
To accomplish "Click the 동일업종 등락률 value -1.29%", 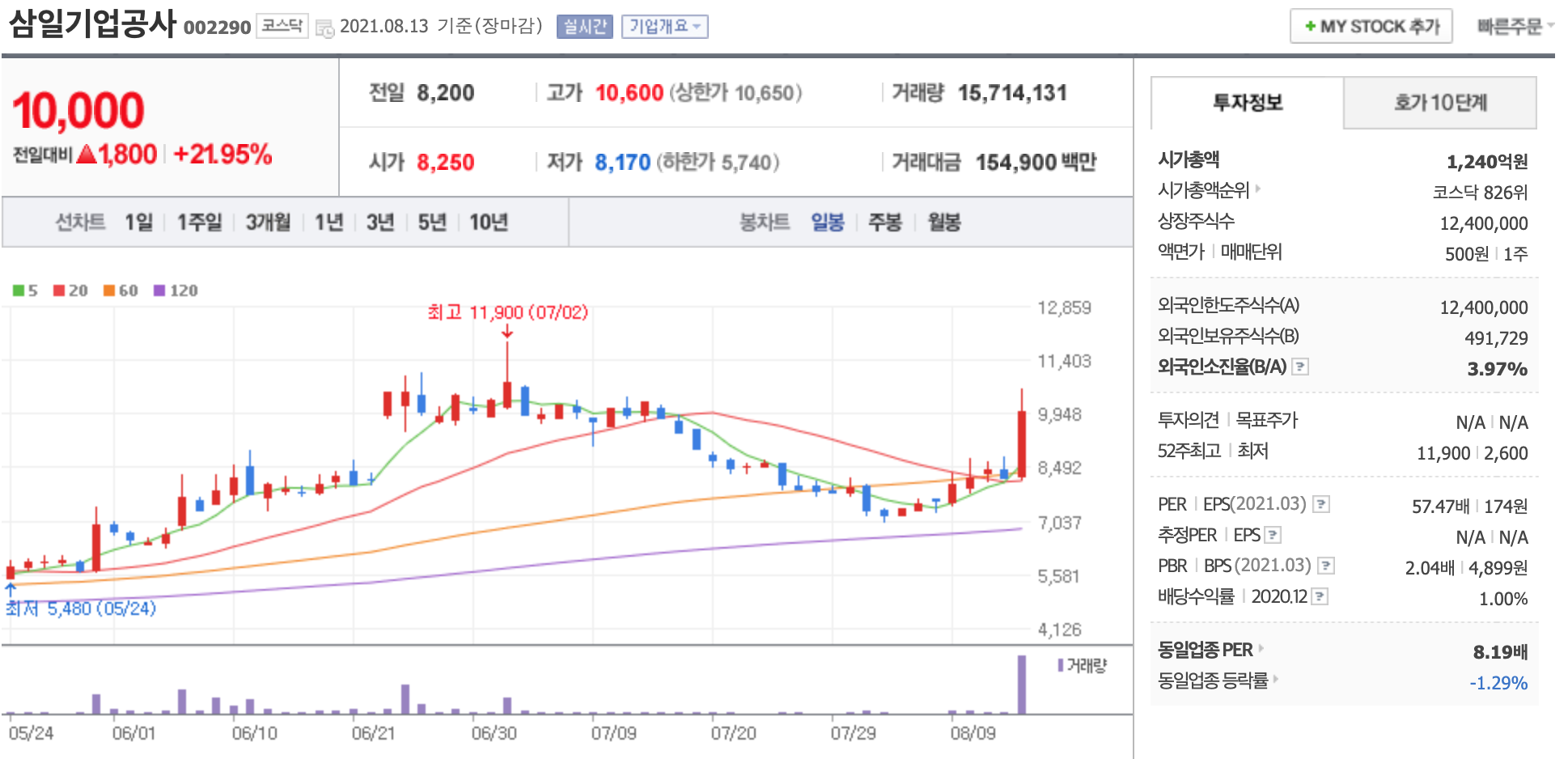I will (x=1498, y=683).
